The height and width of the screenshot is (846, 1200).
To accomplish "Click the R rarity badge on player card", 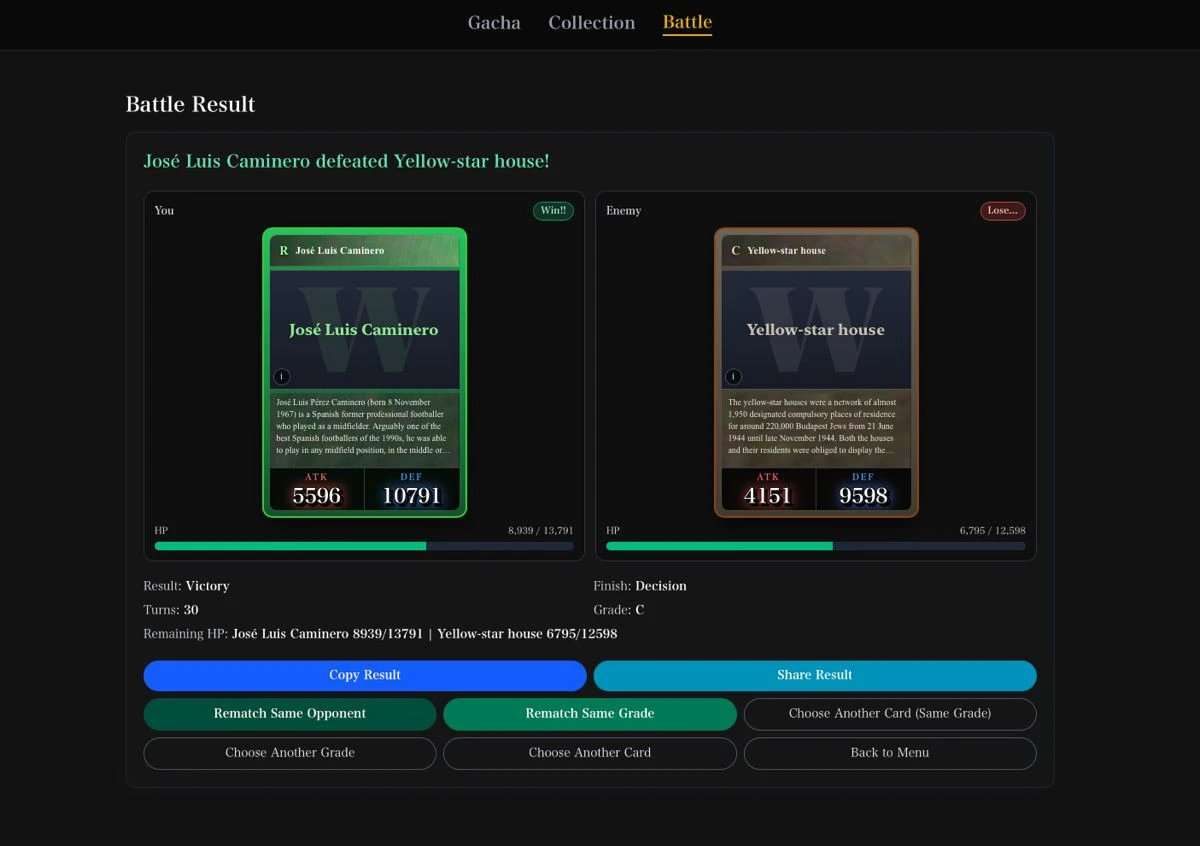I will point(283,251).
